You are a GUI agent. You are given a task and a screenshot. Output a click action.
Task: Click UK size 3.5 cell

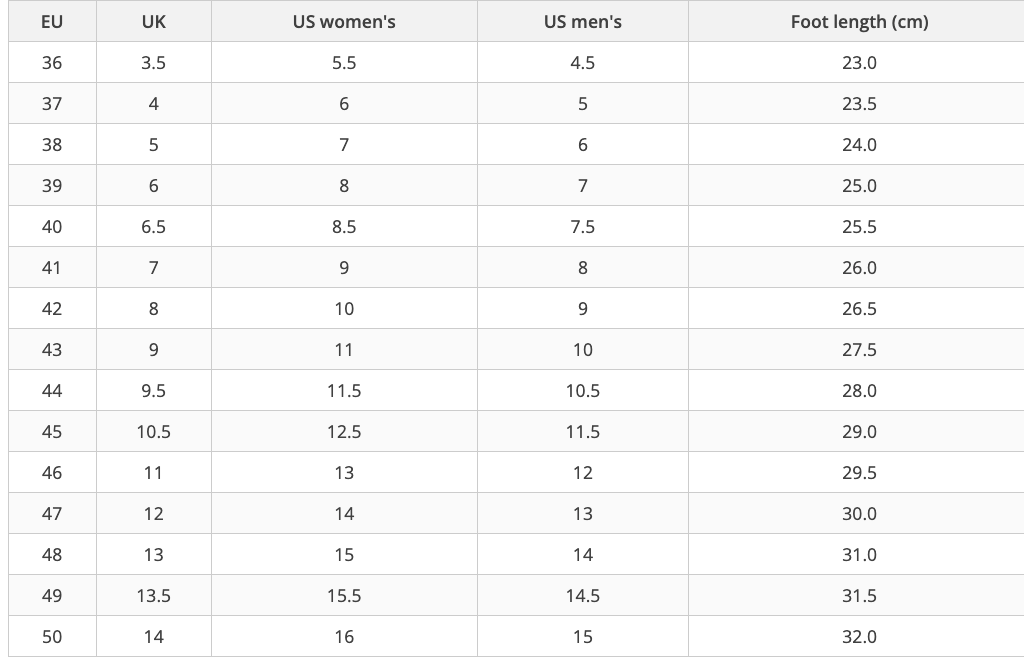coord(153,63)
